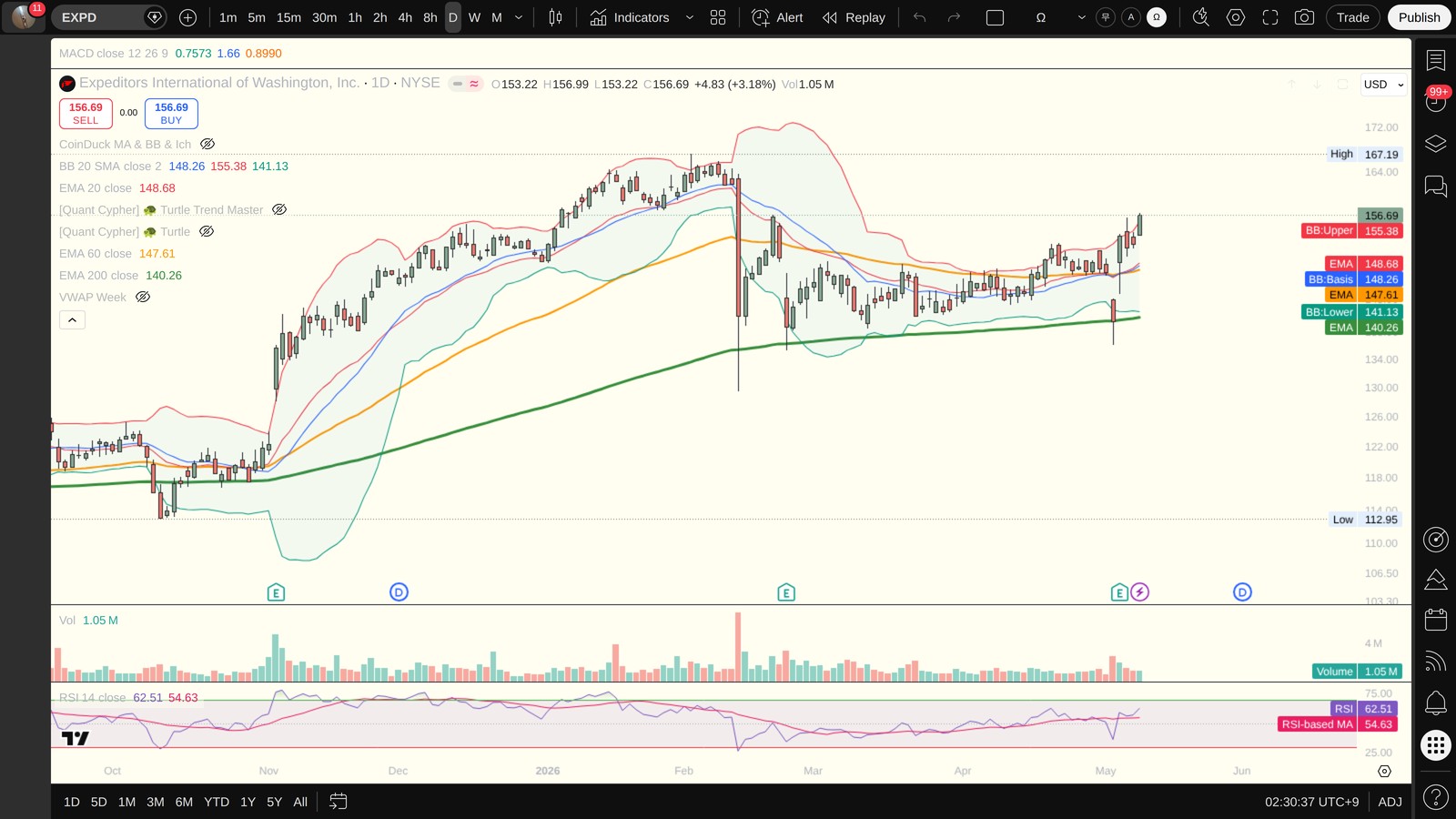Click the first earnings E marker near November
The width and height of the screenshot is (1456, 819).
(276, 592)
